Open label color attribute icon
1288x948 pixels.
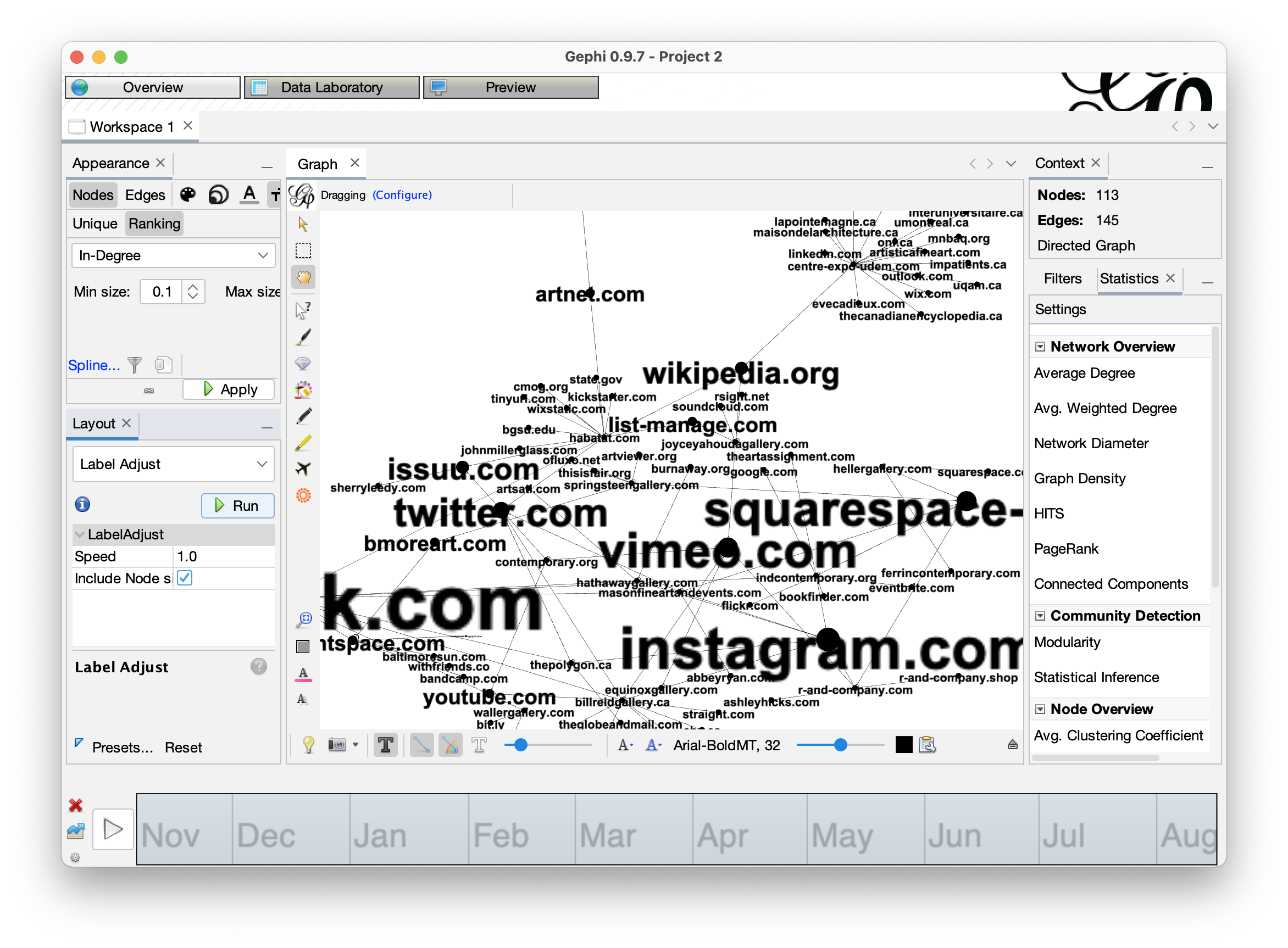tap(249, 194)
